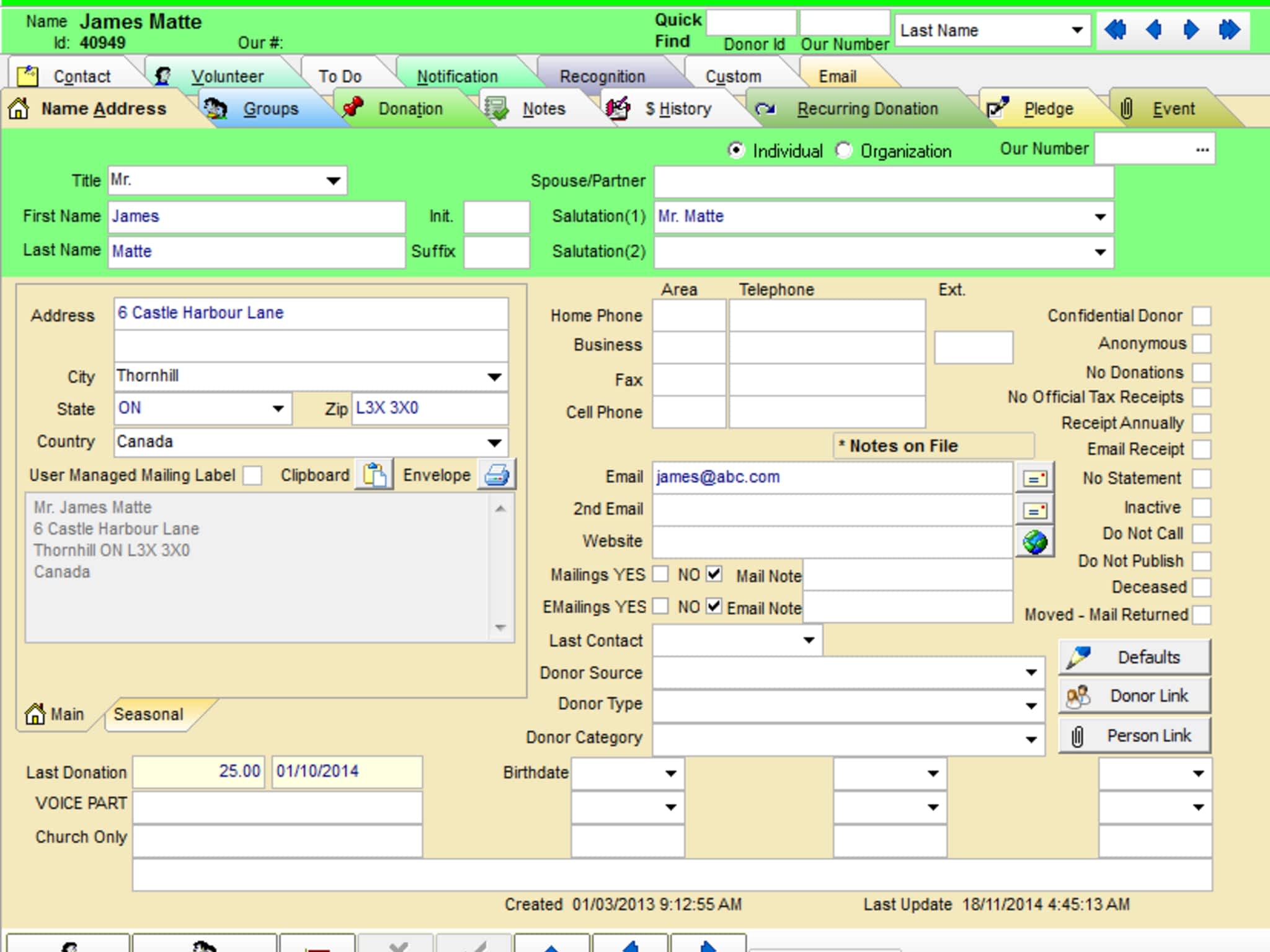1270x952 pixels.
Task: Tick the Deceased checkbox
Action: click(x=1202, y=587)
